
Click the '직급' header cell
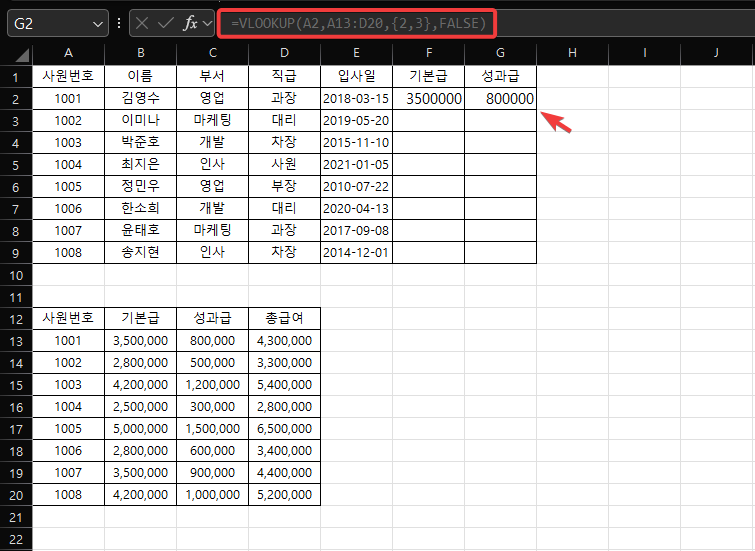(285, 76)
